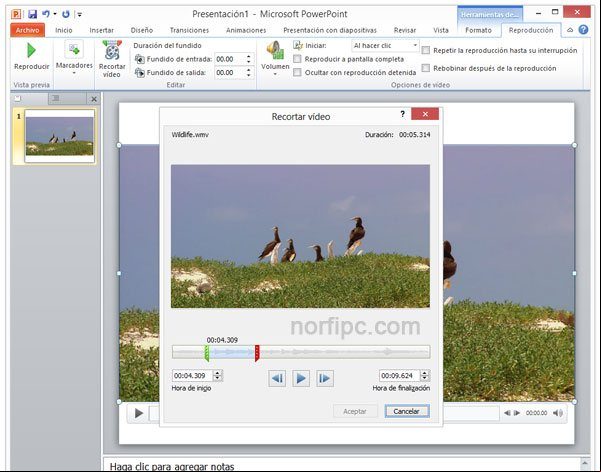601x472 pixels.
Task: Adjust Hora de finalización spinner arrows
Action: (x=424, y=375)
